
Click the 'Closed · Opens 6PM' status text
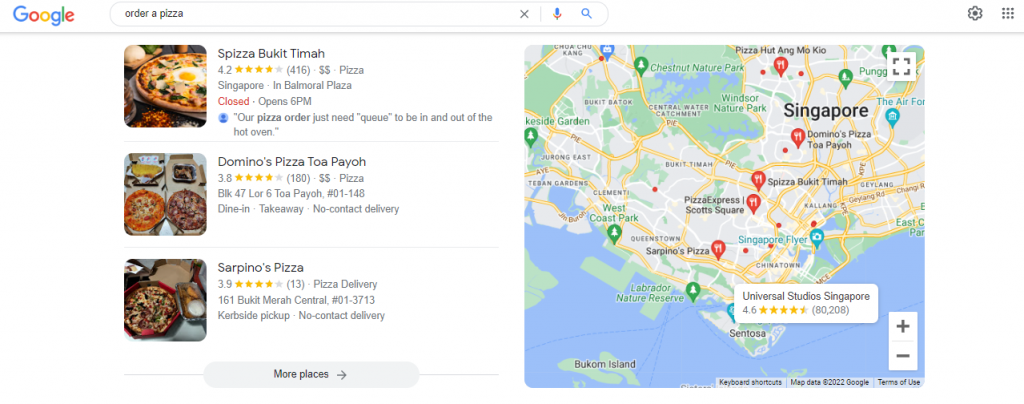[x=264, y=101]
